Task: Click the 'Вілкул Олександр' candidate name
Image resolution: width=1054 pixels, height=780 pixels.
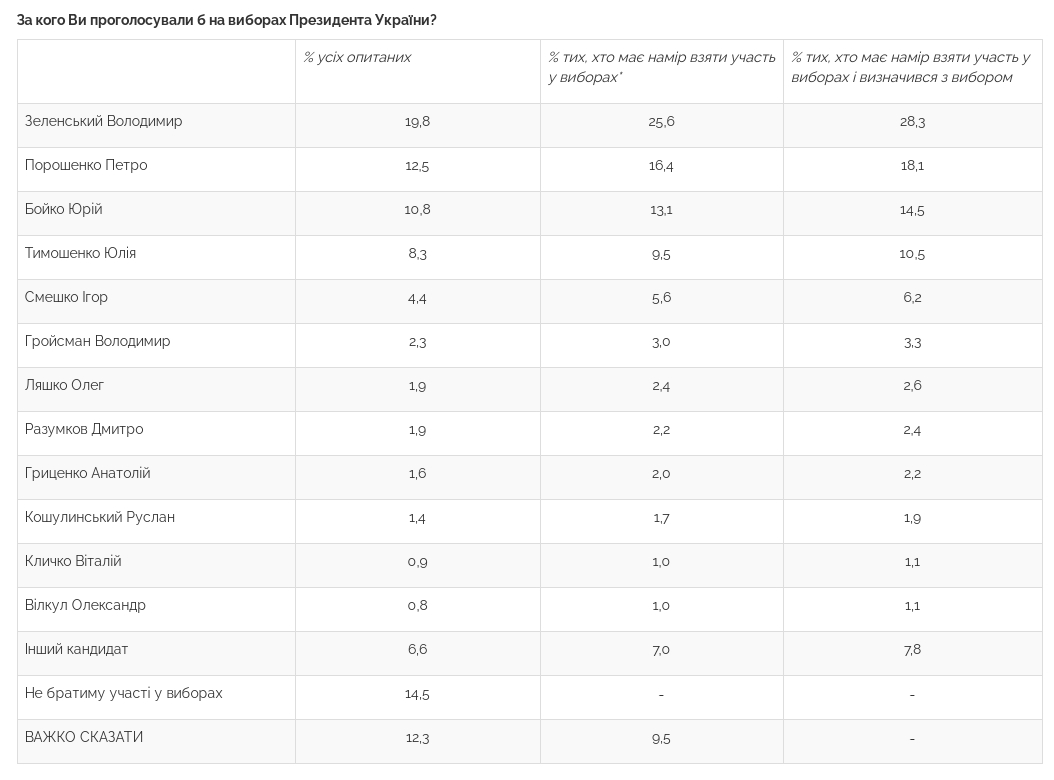Action: point(85,605)
